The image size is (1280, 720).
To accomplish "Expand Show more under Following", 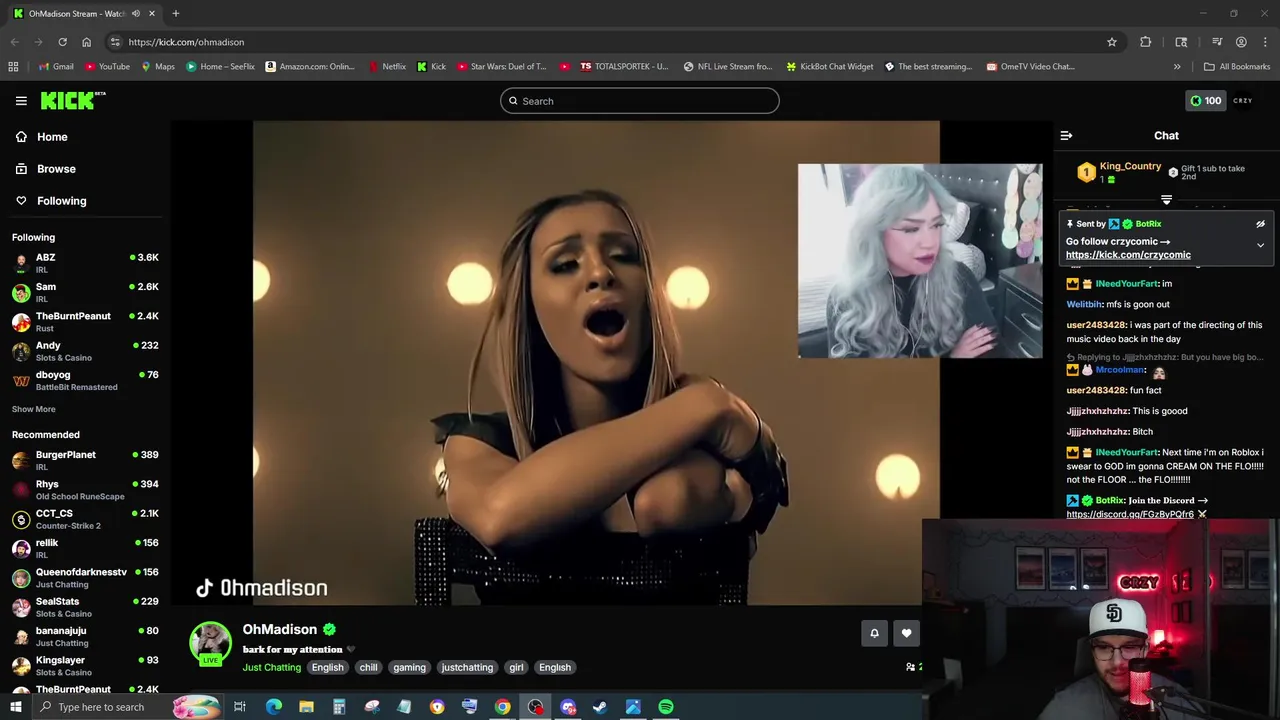I will (34, 409).
